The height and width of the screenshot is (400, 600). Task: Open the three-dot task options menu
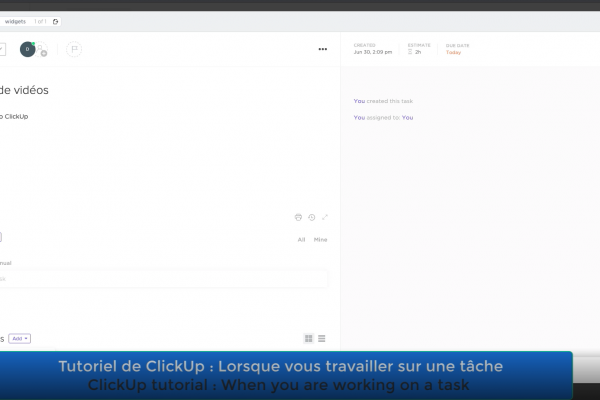coord(323,49)
